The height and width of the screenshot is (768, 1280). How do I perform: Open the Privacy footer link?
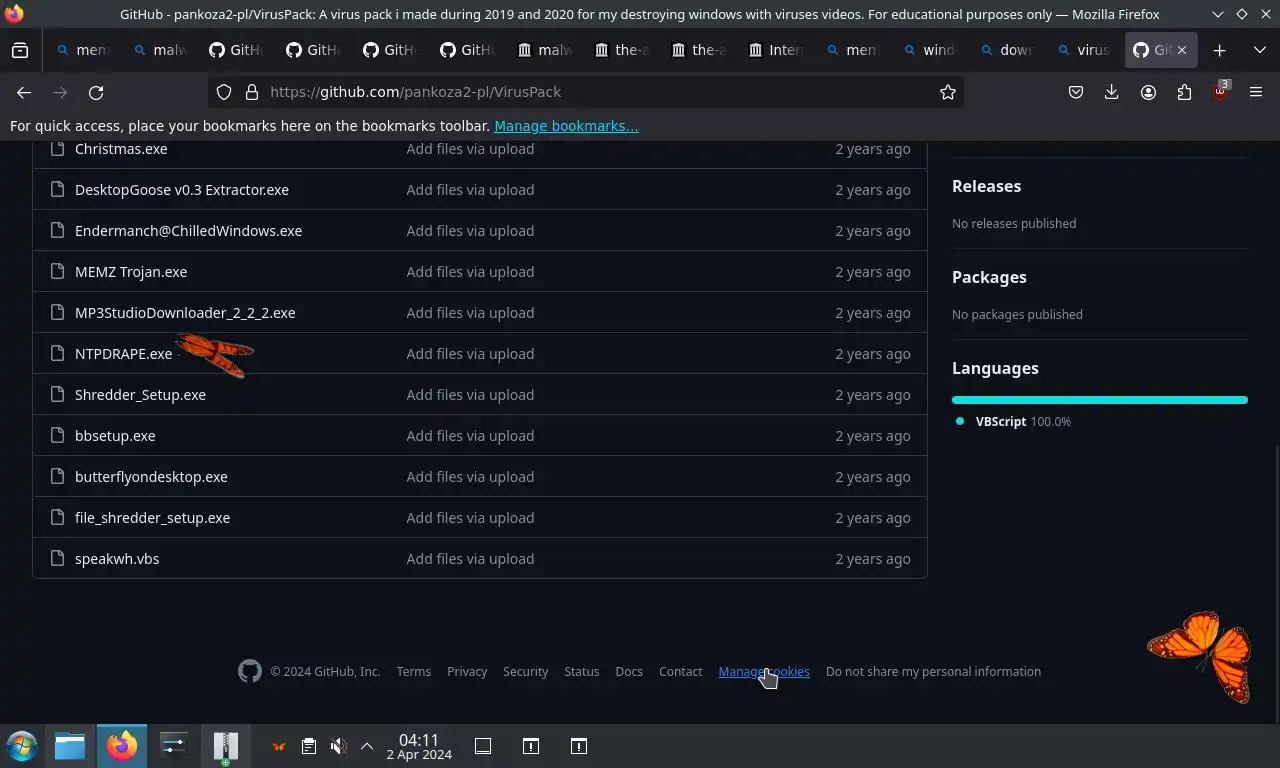pos(467,672)
